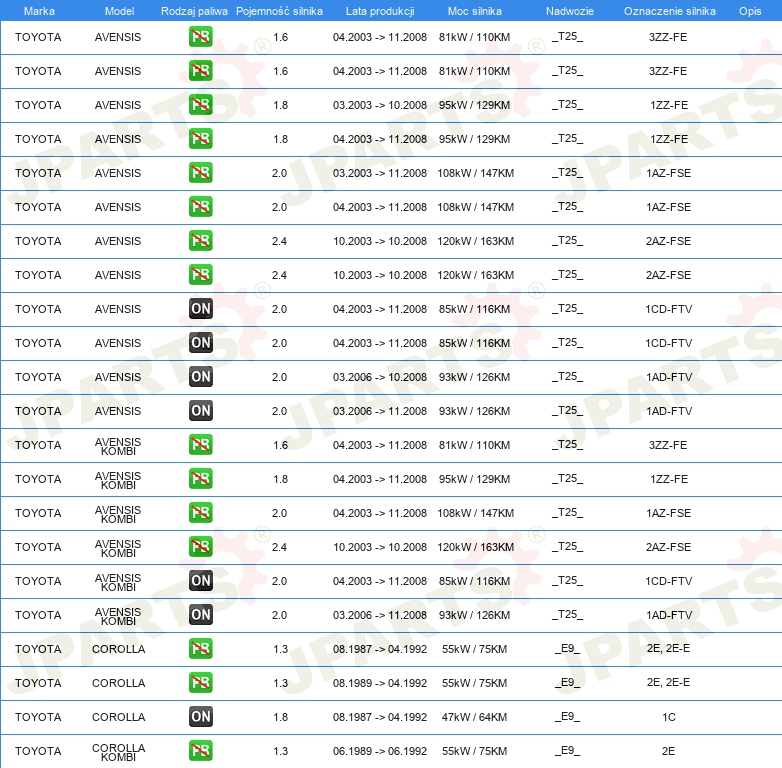Click the Rodzaj paliwa column header
Screen dimensions: 782x768
[194, 11]
